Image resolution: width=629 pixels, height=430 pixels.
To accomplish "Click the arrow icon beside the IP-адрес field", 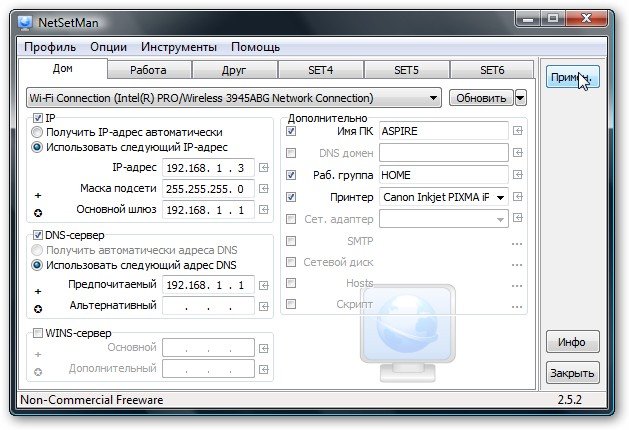I will pos(264,167).
